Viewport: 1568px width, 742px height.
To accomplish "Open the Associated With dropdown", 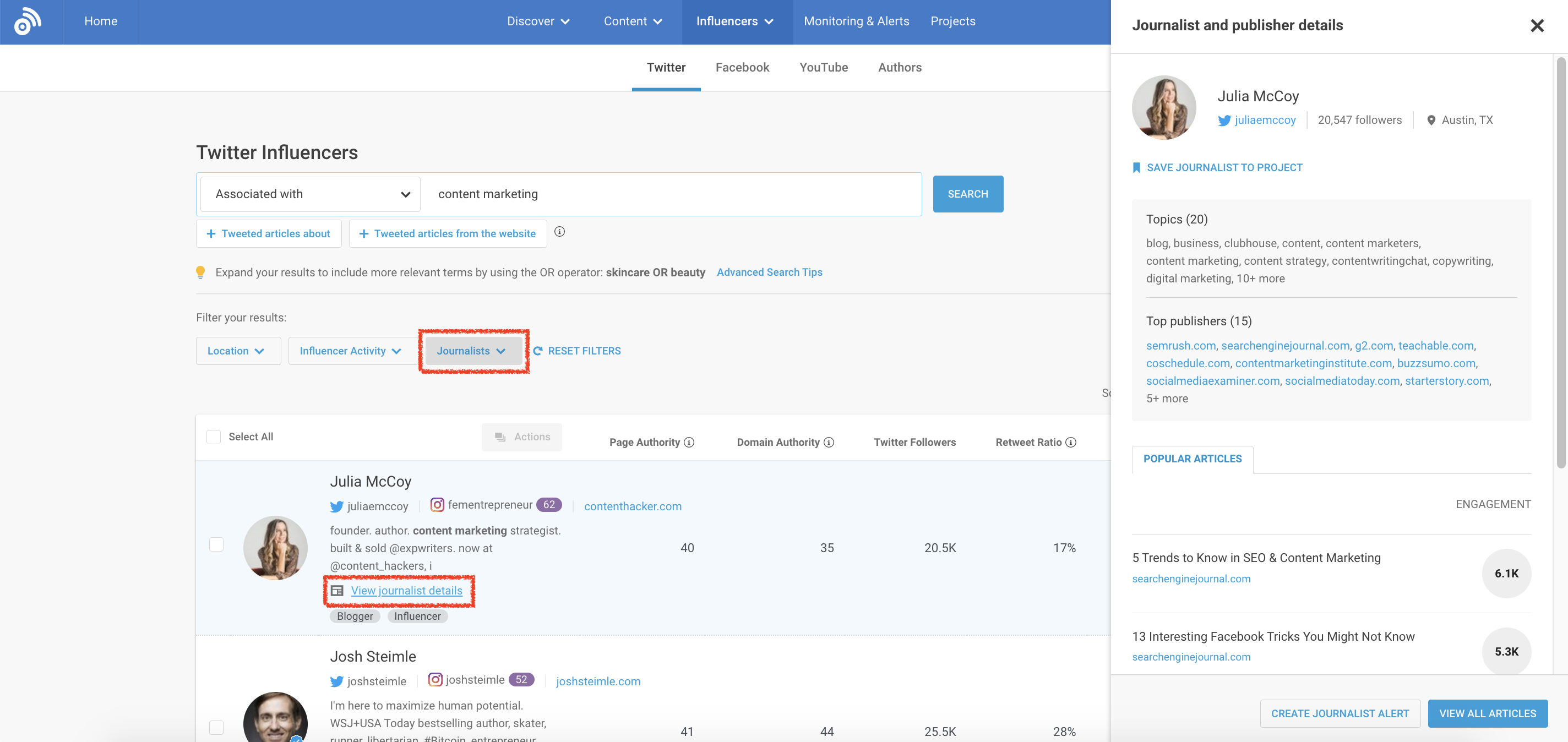I will 309,194.
